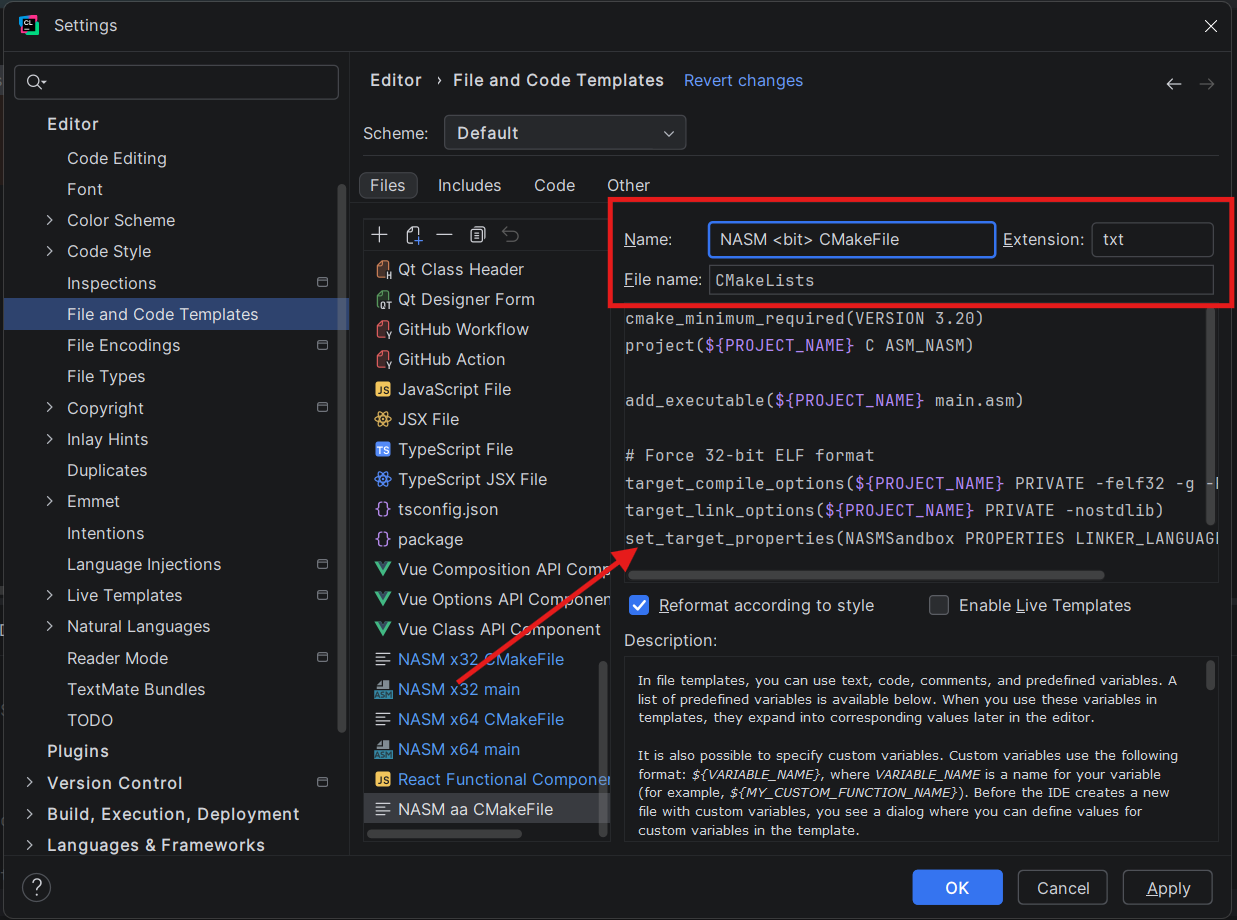Viewport: 1237px width, 920px height.
Task: Click the package template braces icon
Action: coord(383,539)
